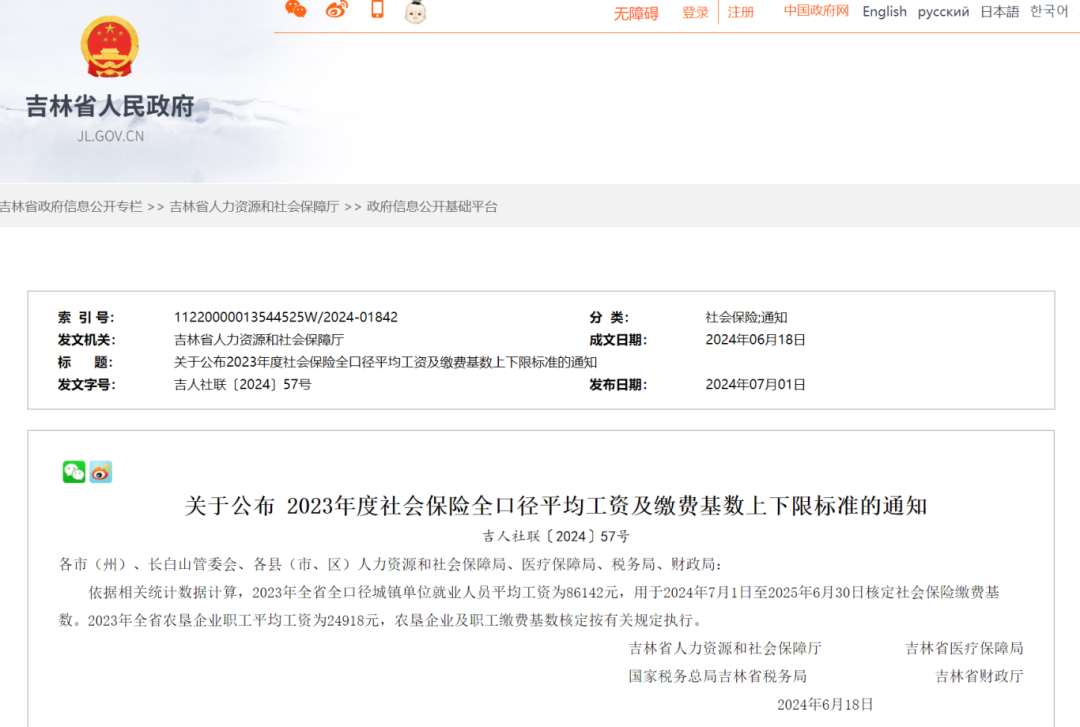Open 政府信息公开基础平台 breadcrumb link
The height and width of the screenshot is (727, 1080).
pyautogui.click(x=432, y=207)
